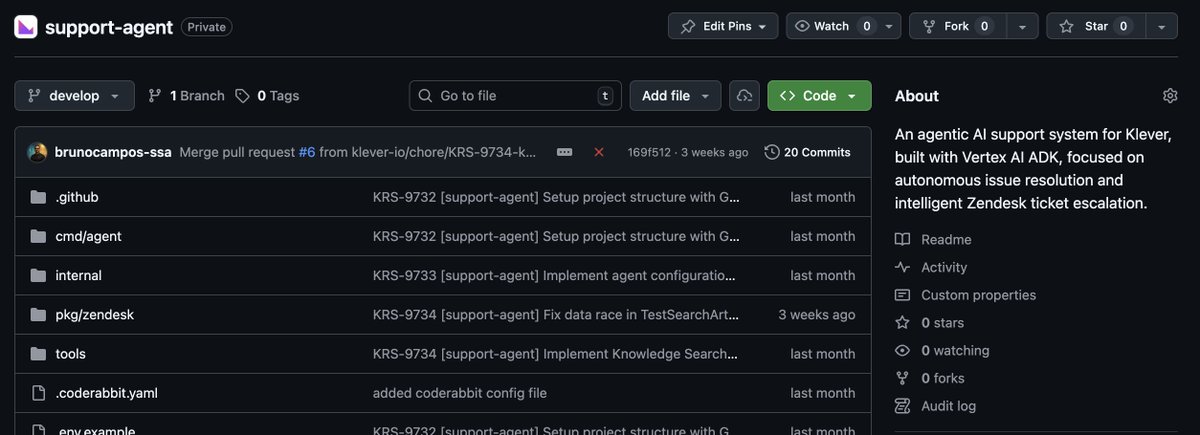The width and height of the screenshot is (1200, 435).
Task: Open the 0 watching link
Action: coord(955,350)
